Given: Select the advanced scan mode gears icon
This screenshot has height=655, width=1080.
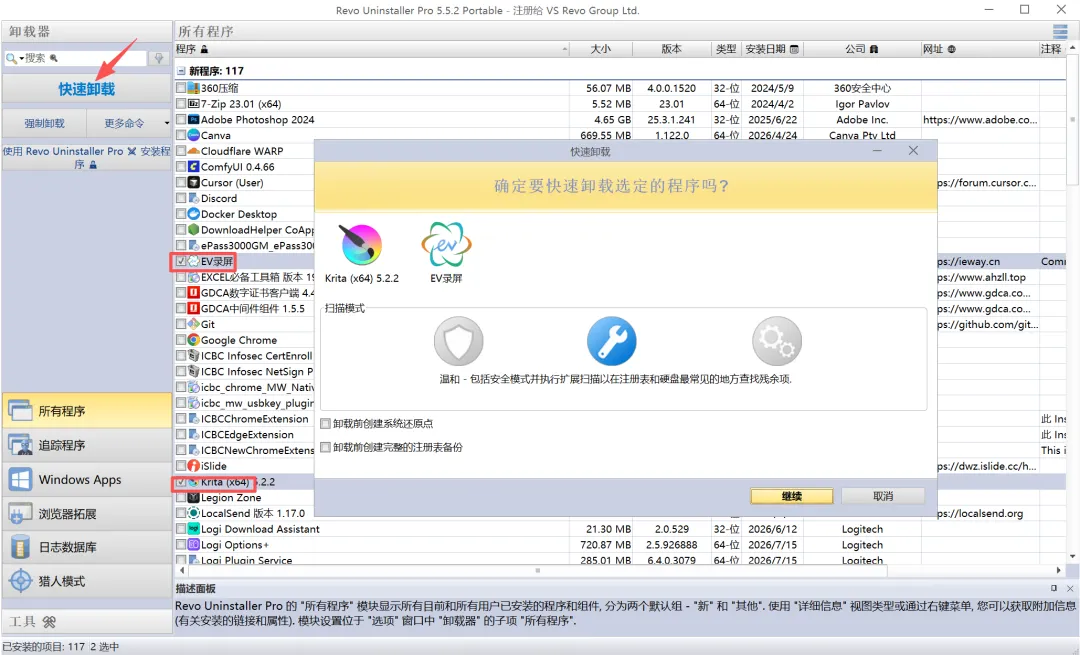Looking at the screenshot, I should (x=777, y=341).
